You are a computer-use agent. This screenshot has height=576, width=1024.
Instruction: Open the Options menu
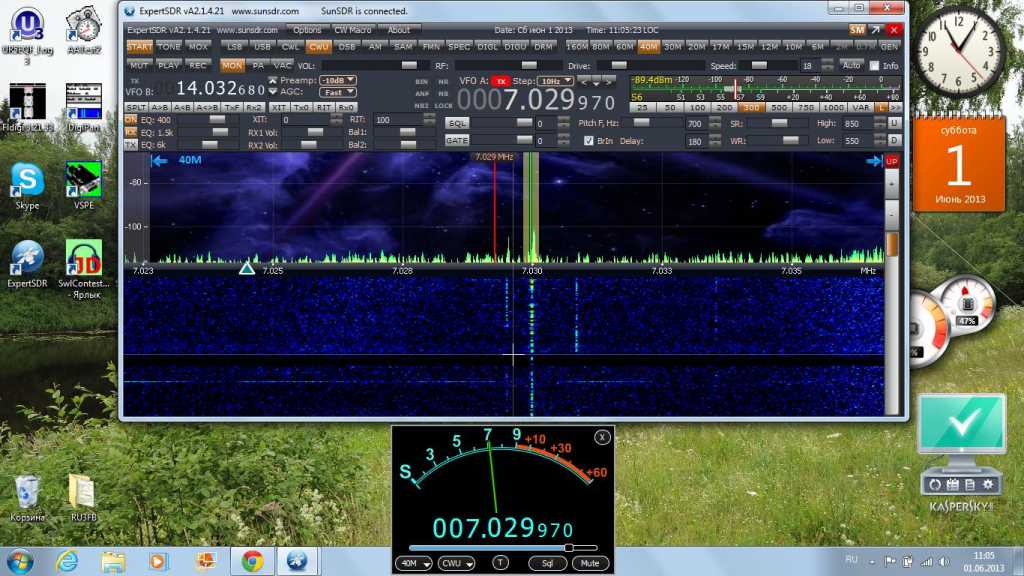pos(307,30)
